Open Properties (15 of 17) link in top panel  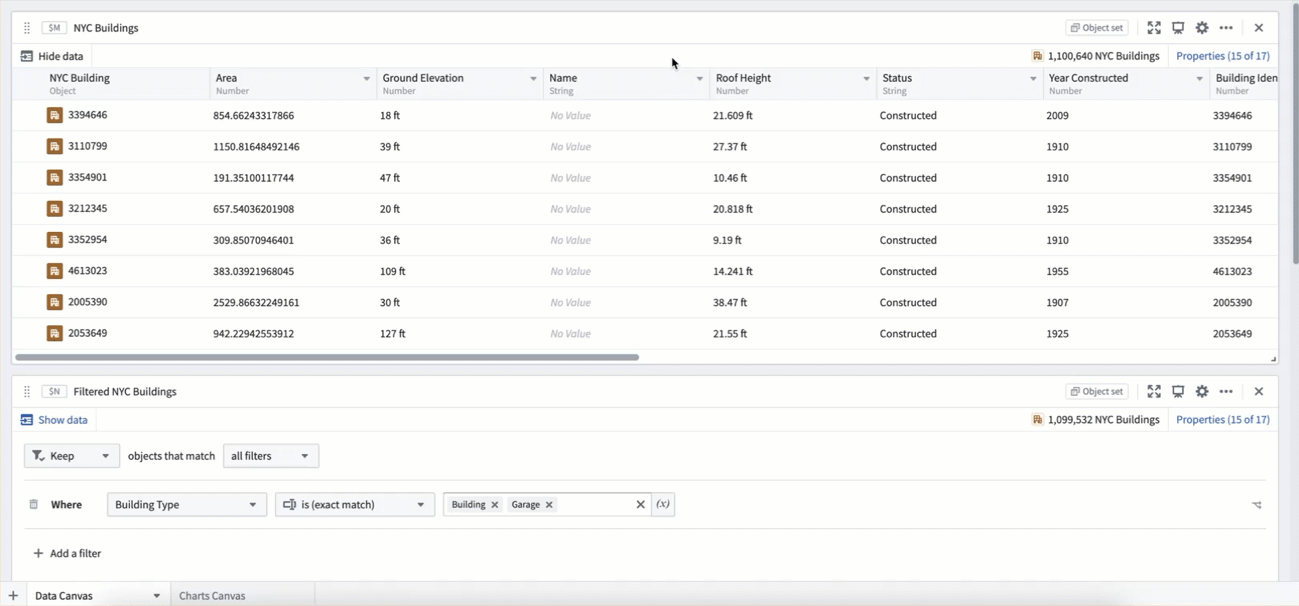point(1222,56)
